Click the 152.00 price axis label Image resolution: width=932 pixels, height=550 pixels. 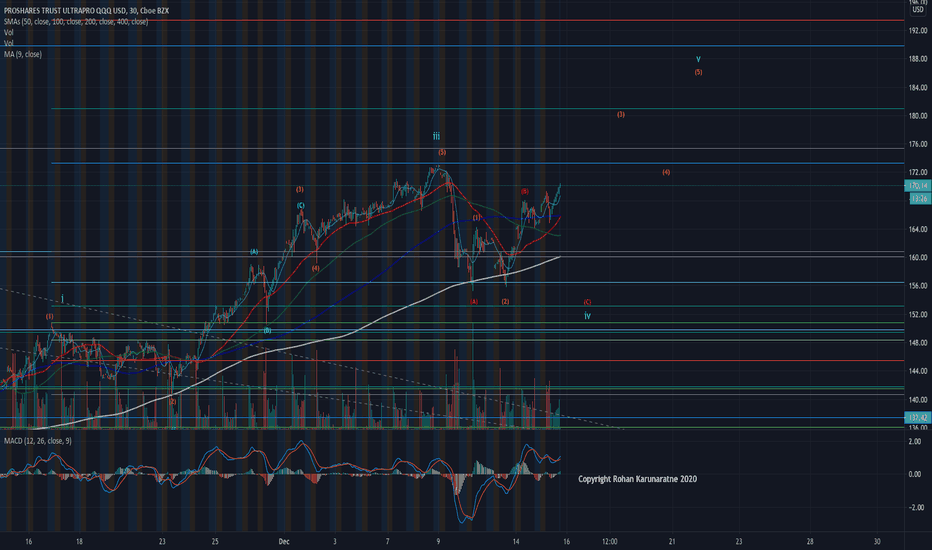point(918,314)
